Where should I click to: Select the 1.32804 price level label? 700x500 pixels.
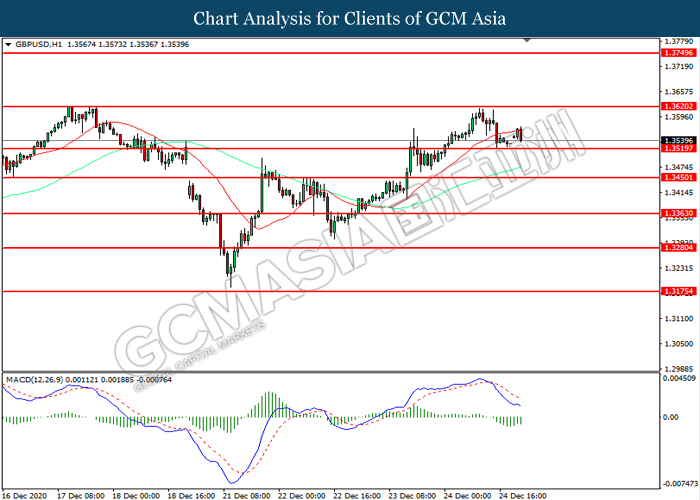coord(679,248)
